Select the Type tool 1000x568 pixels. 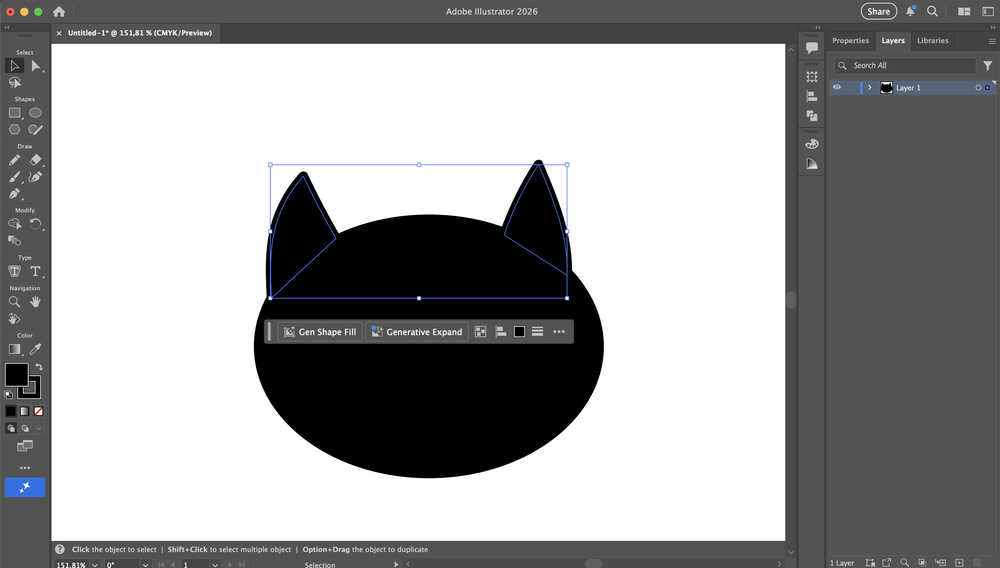35,271
